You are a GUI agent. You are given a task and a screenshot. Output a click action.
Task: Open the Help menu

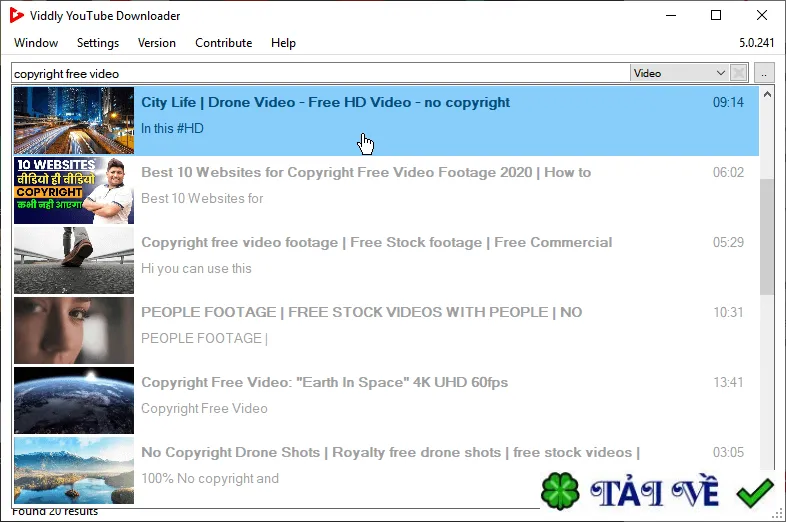click(x=283, y=43)
